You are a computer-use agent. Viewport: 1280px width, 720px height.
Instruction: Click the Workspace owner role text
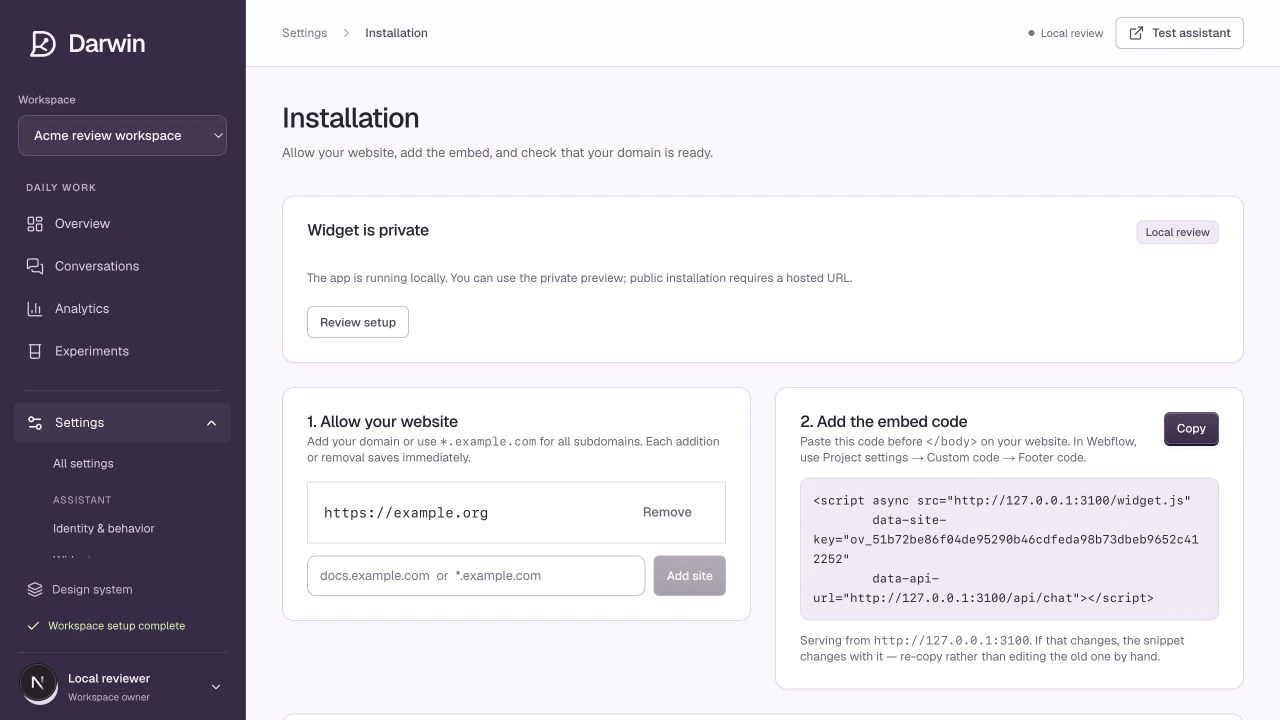pyautogui.click(x=109, y=697)
